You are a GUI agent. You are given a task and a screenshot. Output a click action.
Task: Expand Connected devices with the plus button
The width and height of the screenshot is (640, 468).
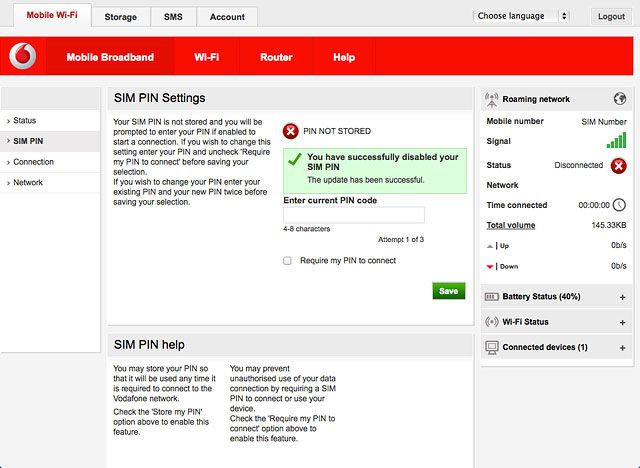pos(622,348)
